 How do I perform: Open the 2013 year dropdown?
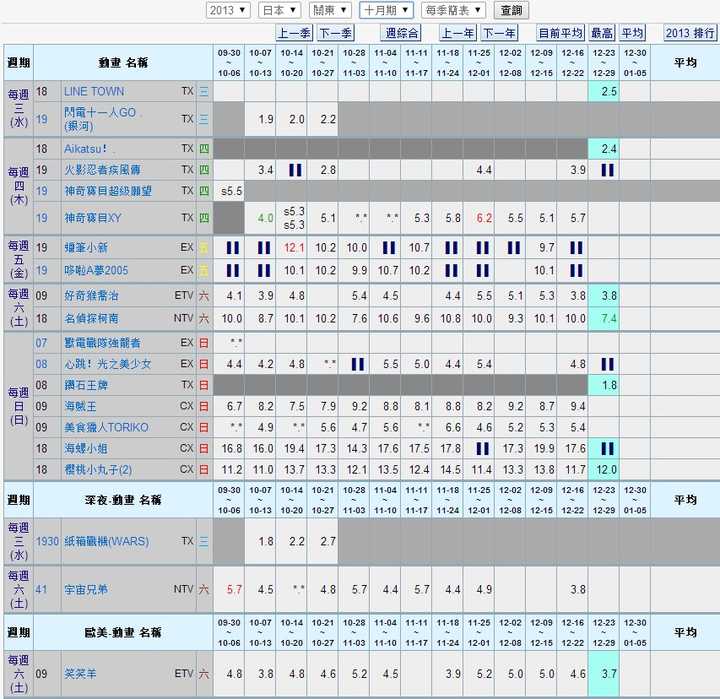228,10
